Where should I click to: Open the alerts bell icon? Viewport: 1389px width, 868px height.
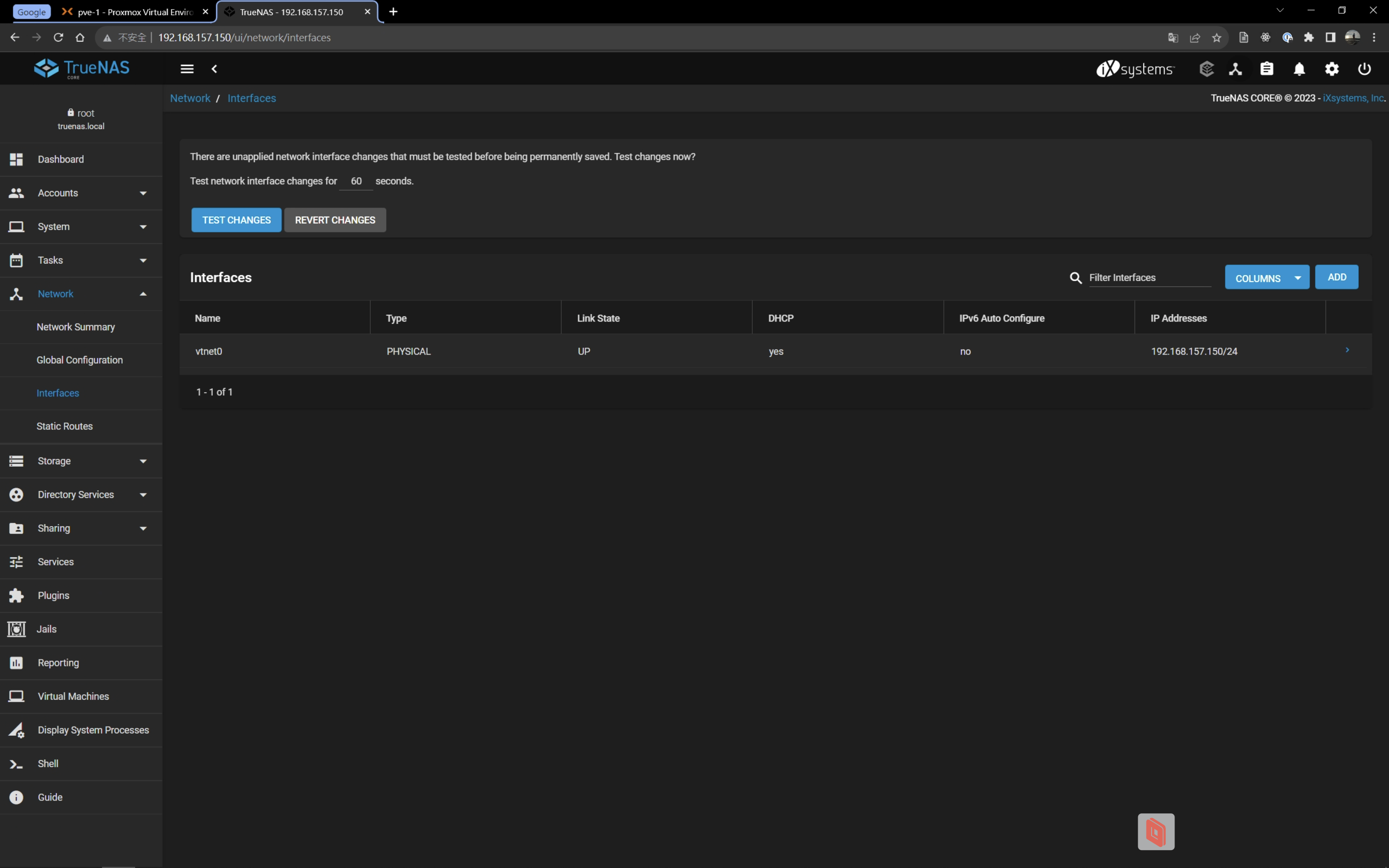1299,69
